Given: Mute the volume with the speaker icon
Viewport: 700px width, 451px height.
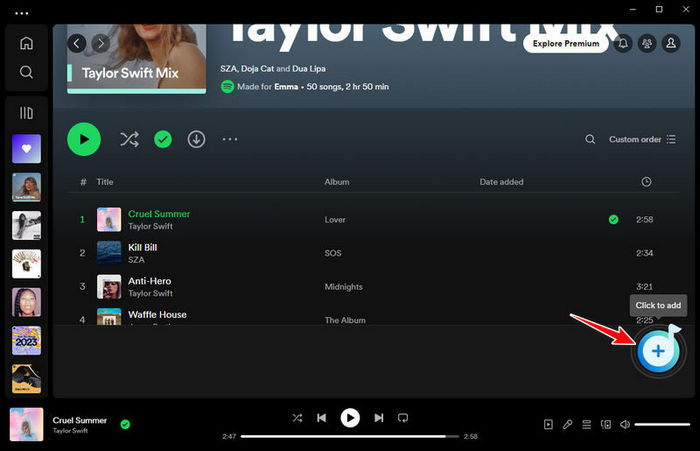Looking at the screenshot, I should pos(625,424).
